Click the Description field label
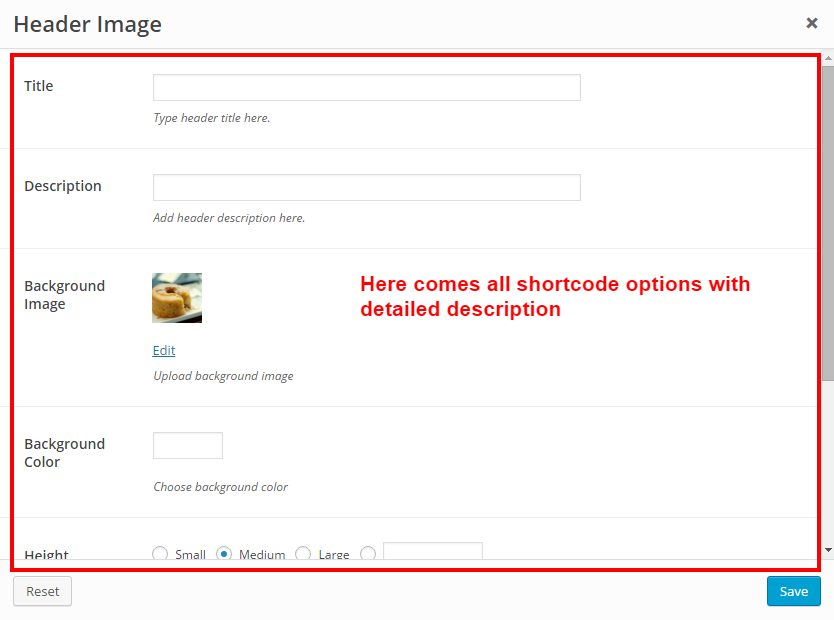Viewport: 834px width, 620px height. (63, 186)
